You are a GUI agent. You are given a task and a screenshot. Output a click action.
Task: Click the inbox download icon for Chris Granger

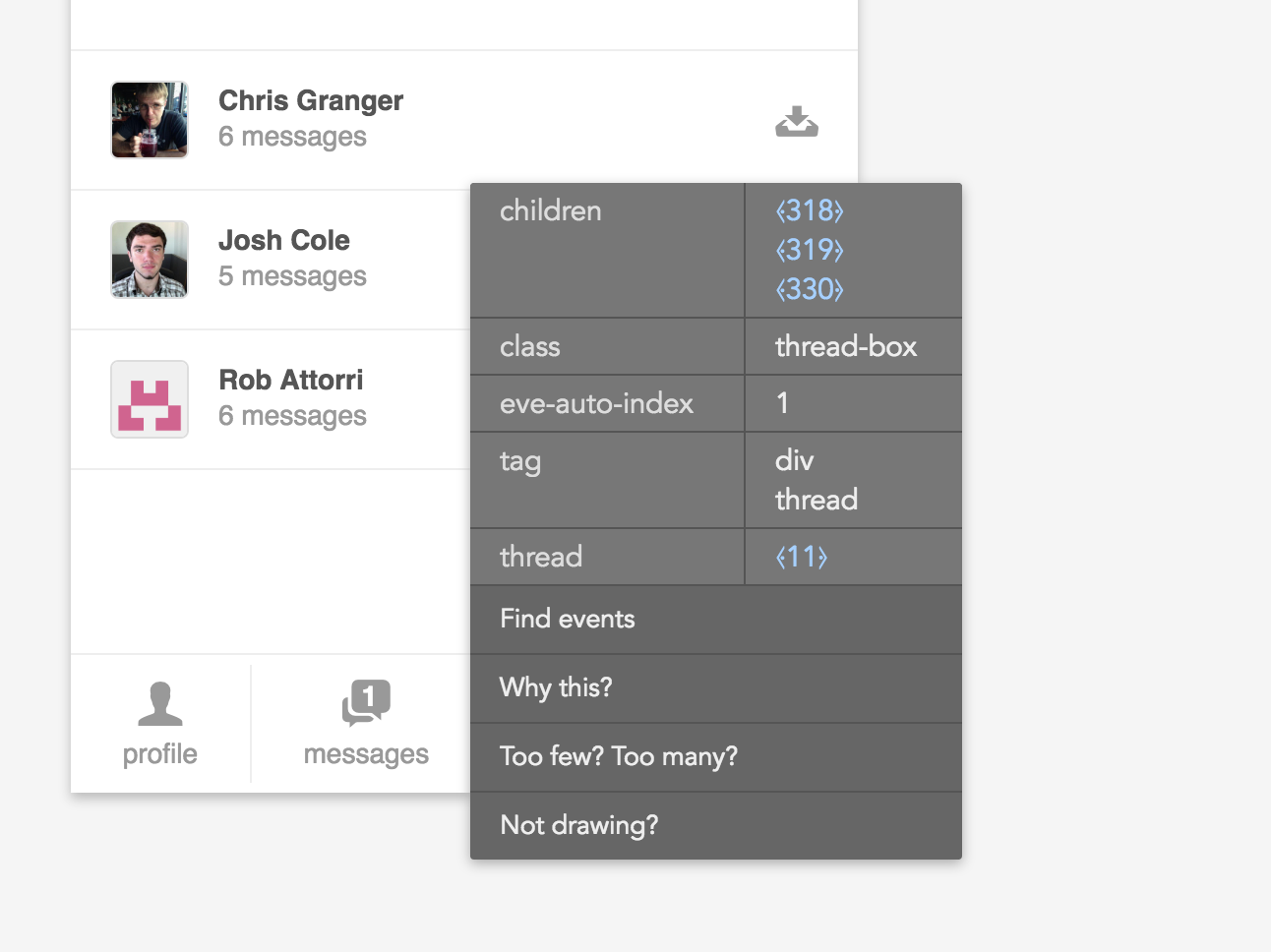(796, 121)
